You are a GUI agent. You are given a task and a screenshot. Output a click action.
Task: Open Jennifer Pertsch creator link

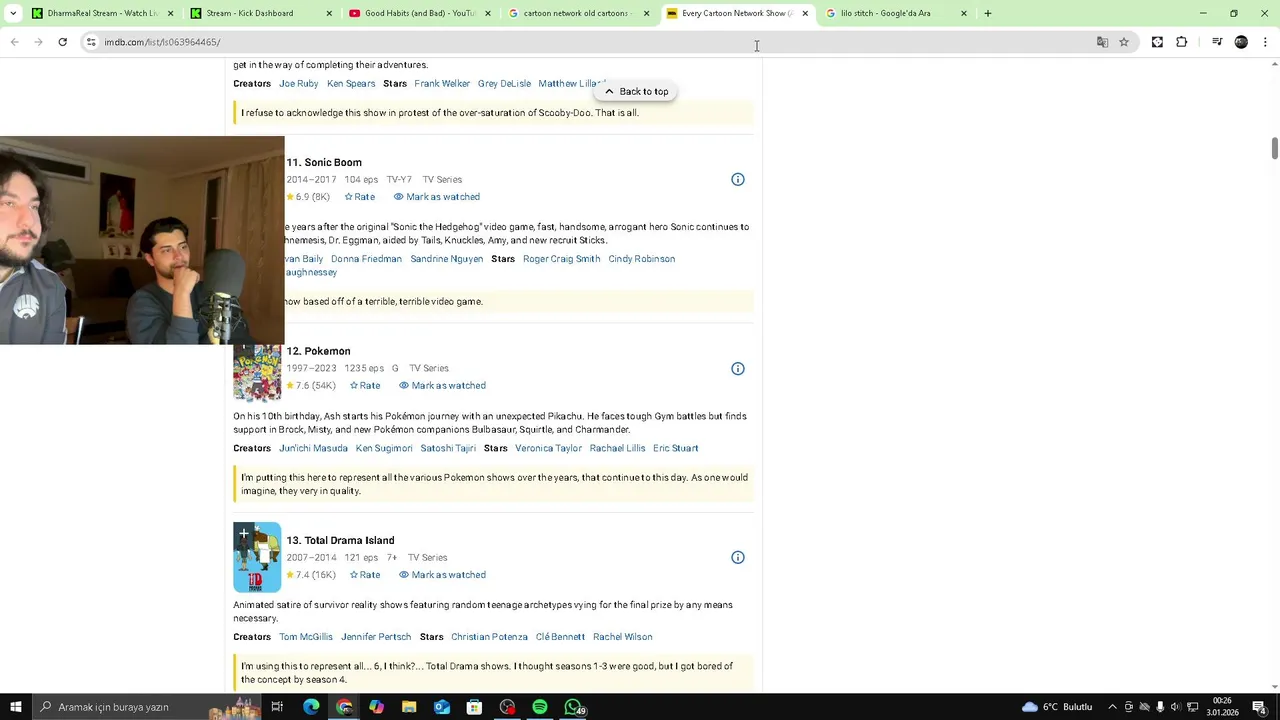[376, 638]
